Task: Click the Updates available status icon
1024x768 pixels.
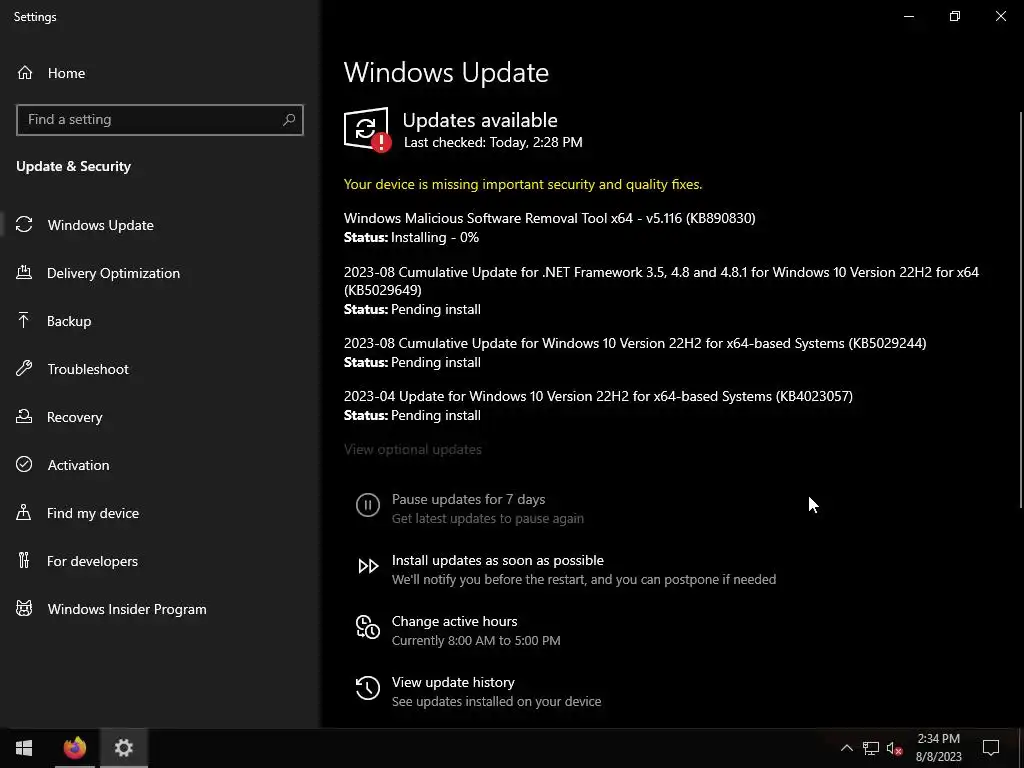Action: pos(367,129)
